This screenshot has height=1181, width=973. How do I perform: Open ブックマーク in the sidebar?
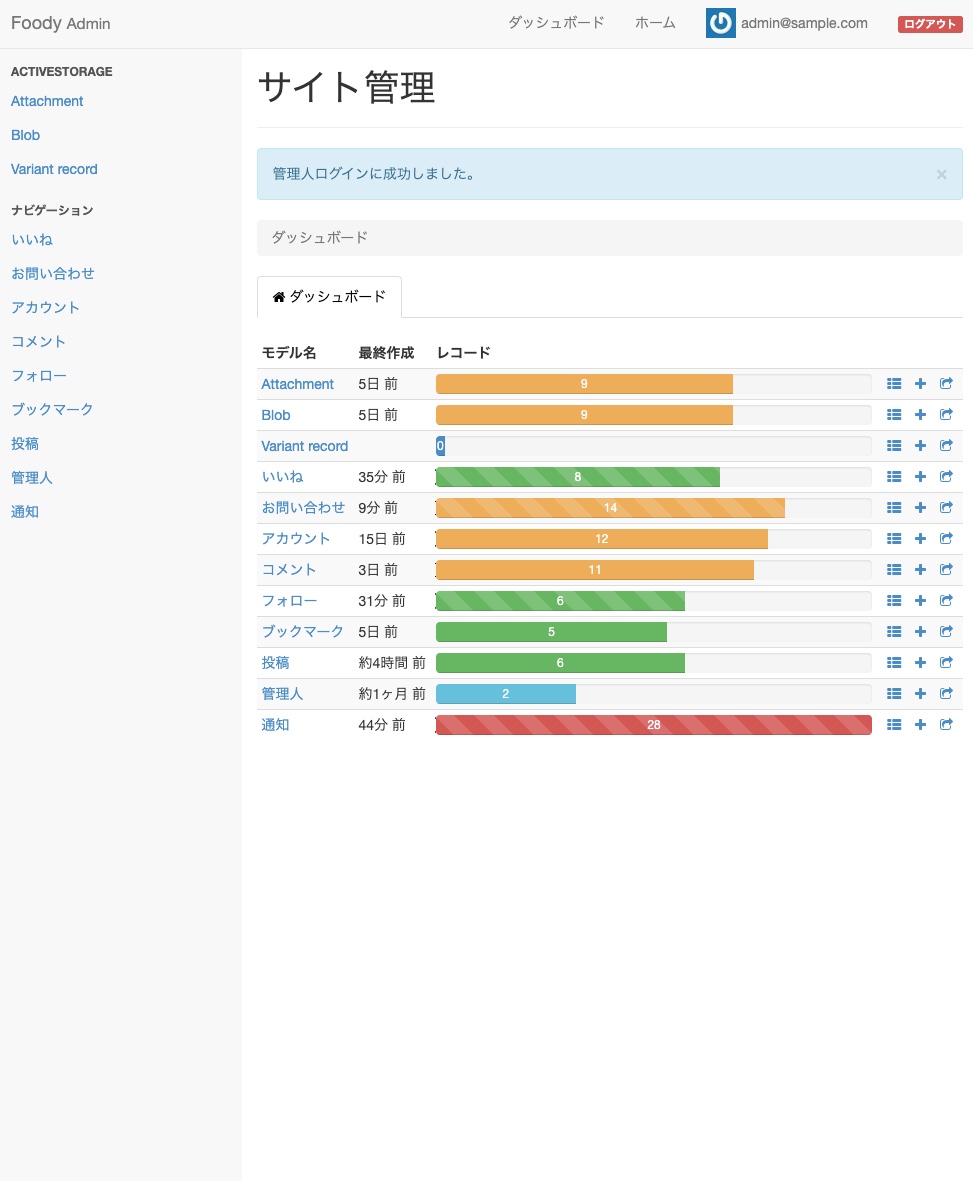click(x=52, y=409)
